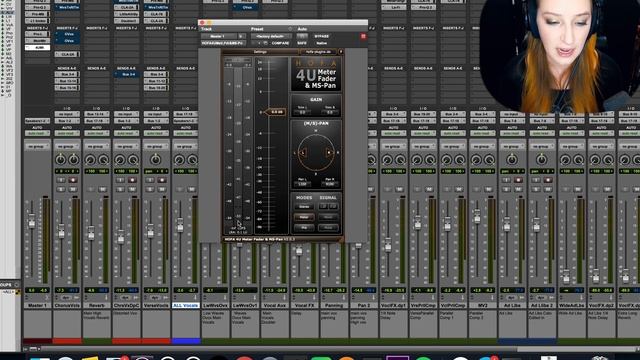Select Meter mode in HOFA plugin

(x=304, y=217)
